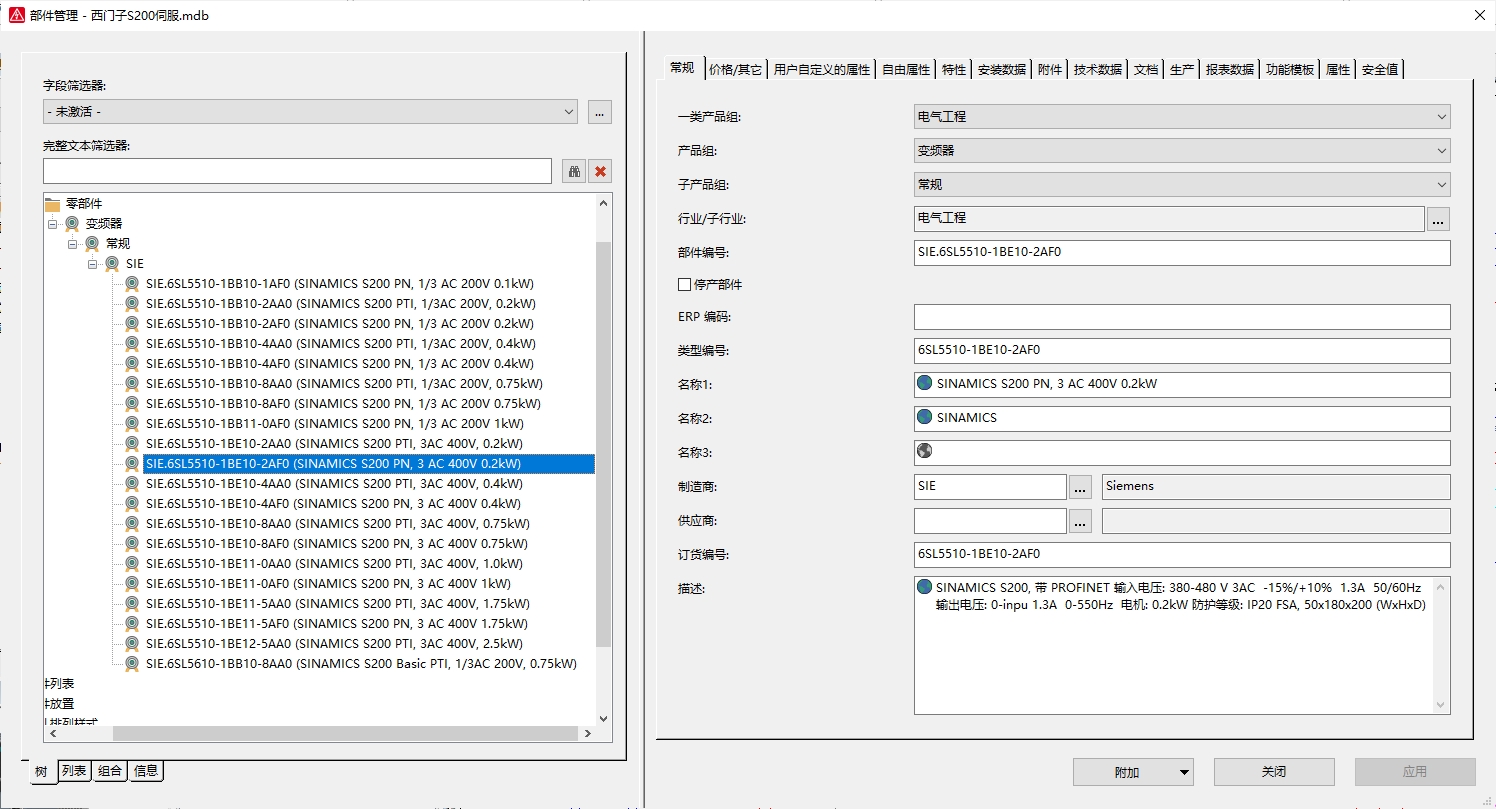The width and height of the screenshot is (1496, 809).
Task: Collapse the 常规 tree node
Action: click(73, 244)
